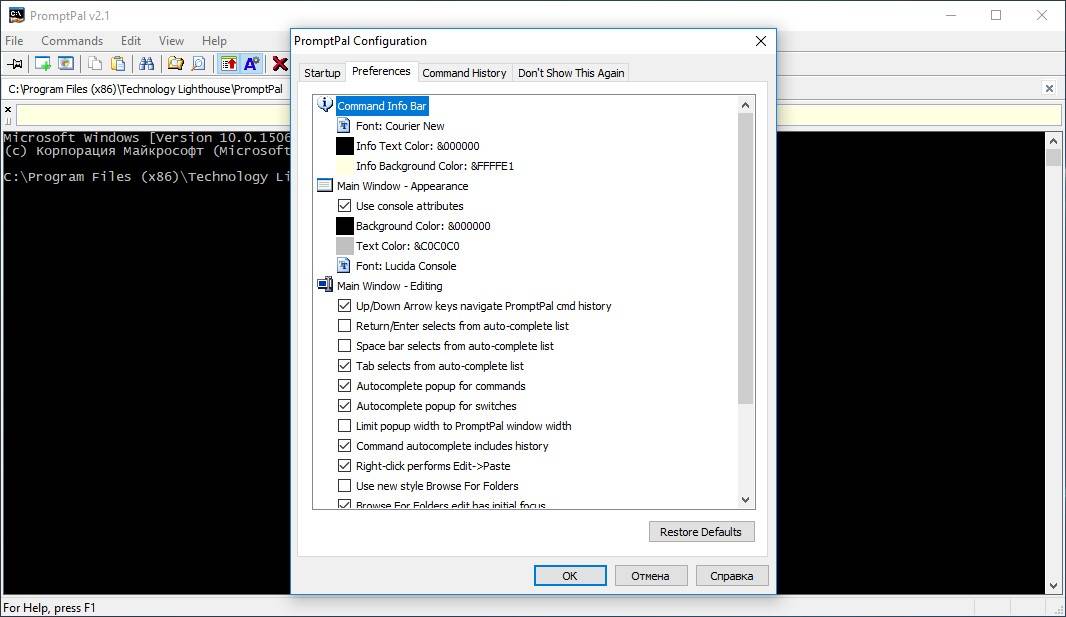Click the pushpin always-on-top toolbar icon
The width and height of the screenshot is (1066, 617).
[14, 64]
